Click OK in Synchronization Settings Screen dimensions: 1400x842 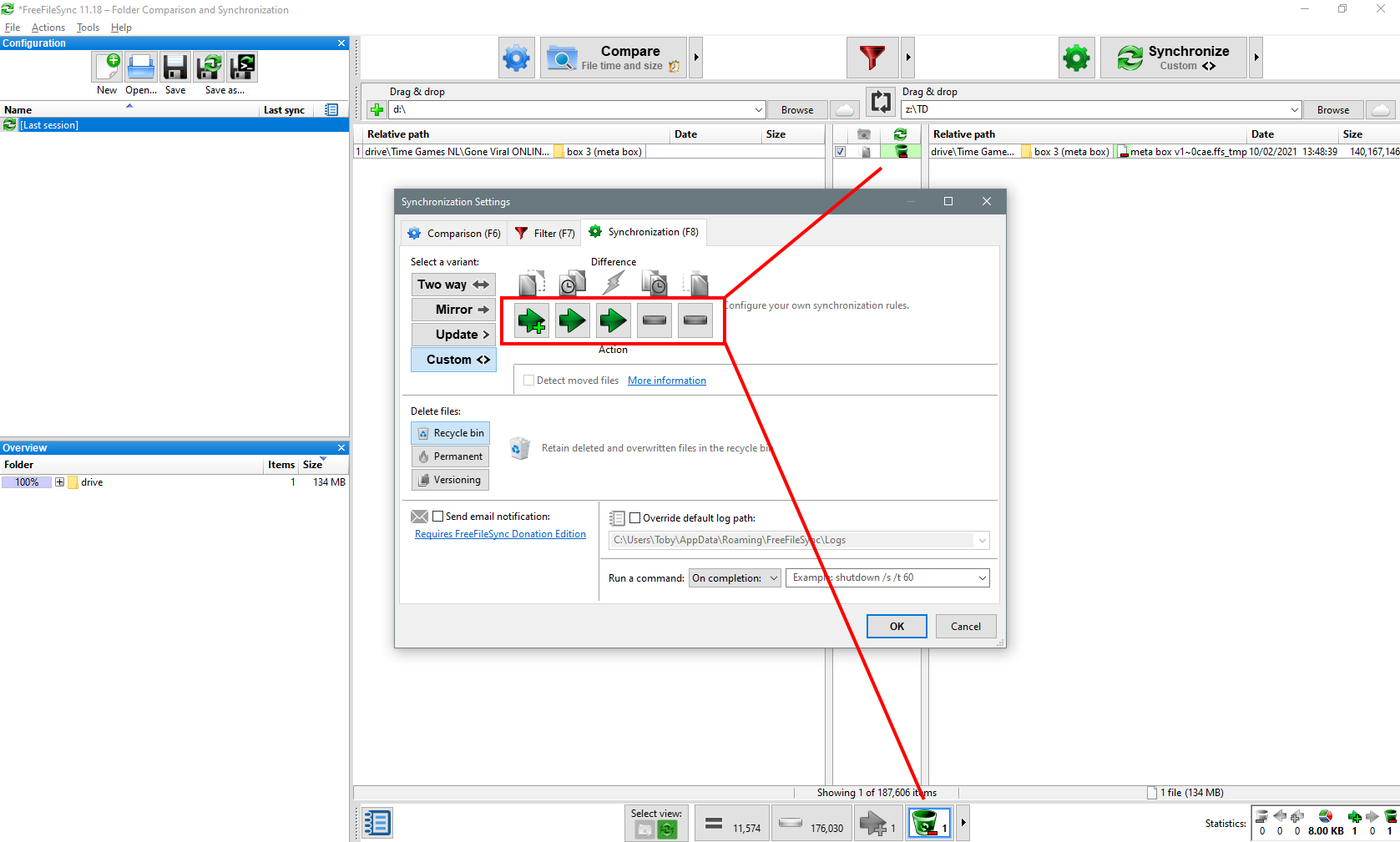point(897,627)
